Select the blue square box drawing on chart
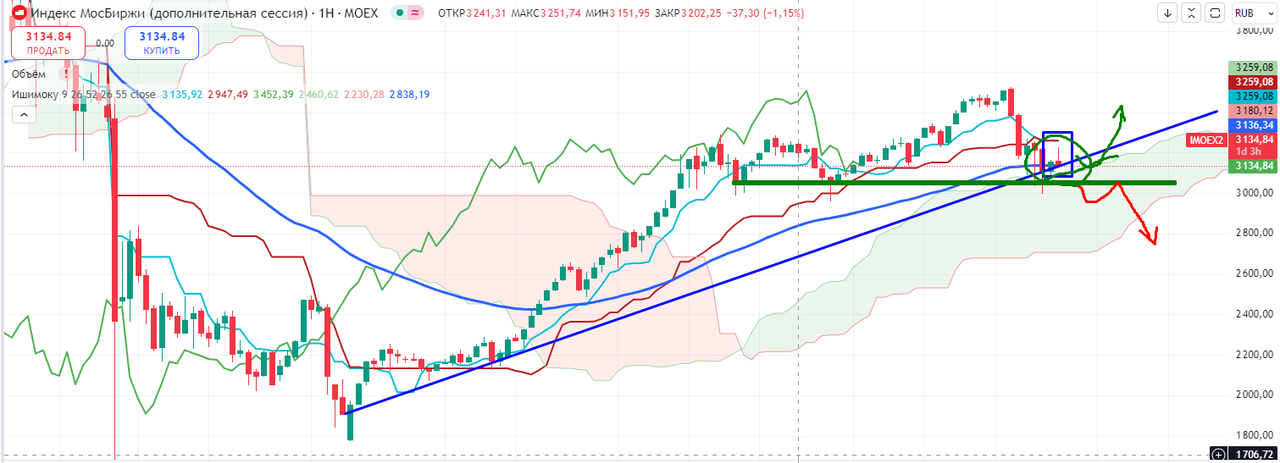Image resolution: width=1280 pixels, height=463 pixels. pyautogui.click(x=1057, y=154)
